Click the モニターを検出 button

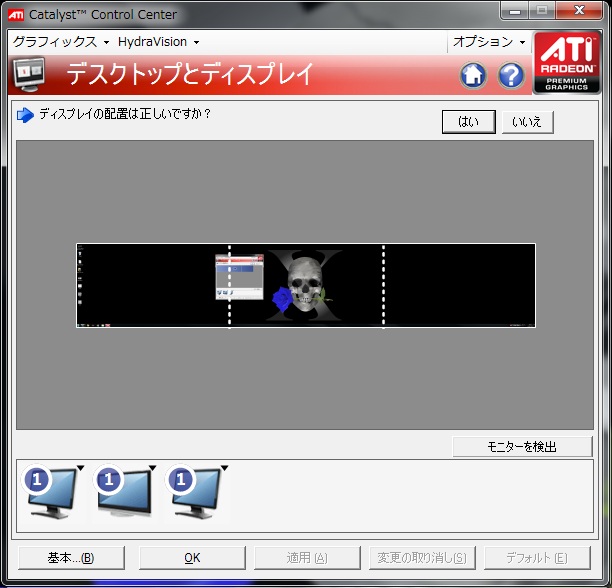tap(522, 447)
